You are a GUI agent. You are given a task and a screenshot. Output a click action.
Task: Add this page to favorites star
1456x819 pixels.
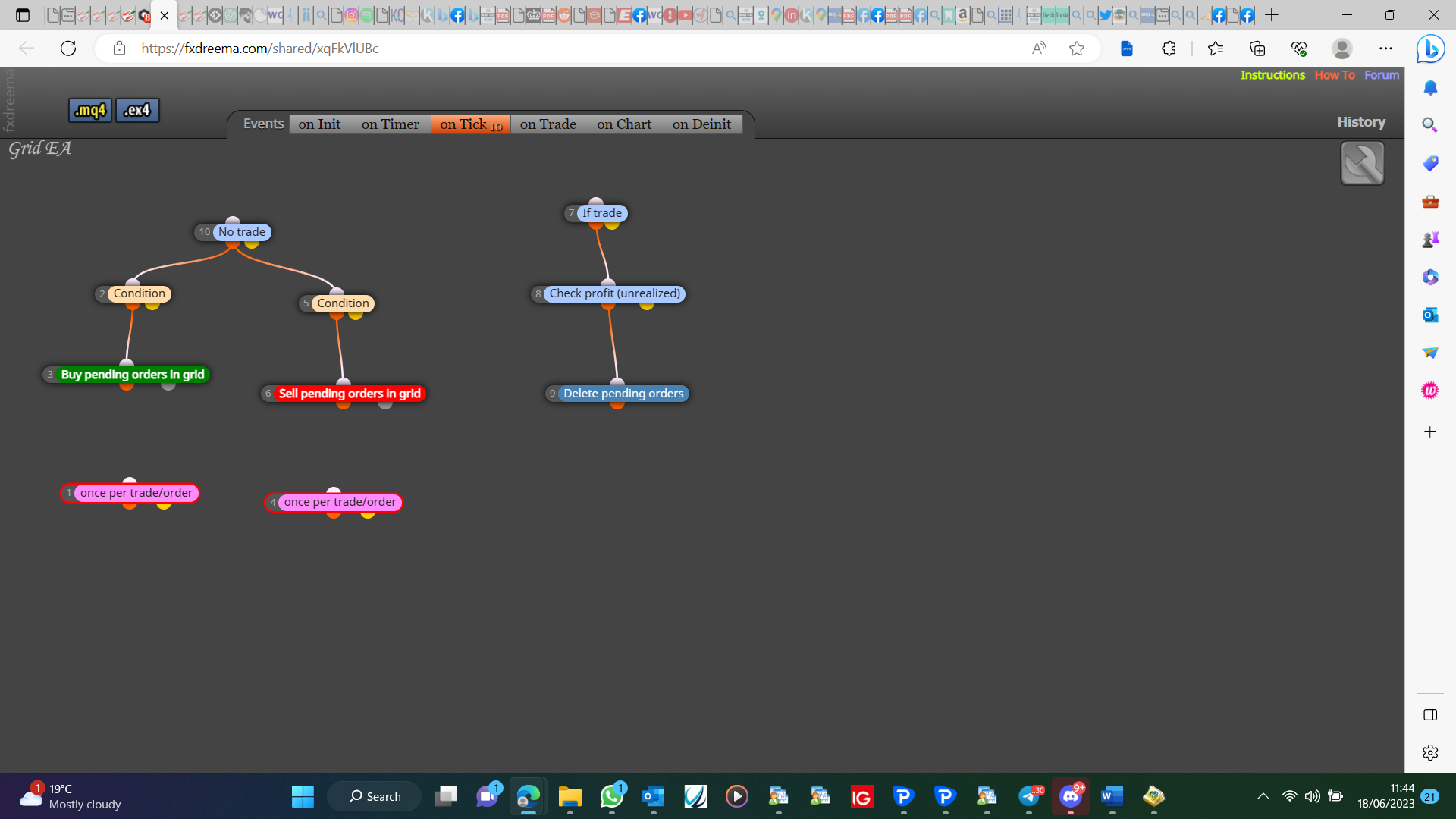tap(1077, 49)
